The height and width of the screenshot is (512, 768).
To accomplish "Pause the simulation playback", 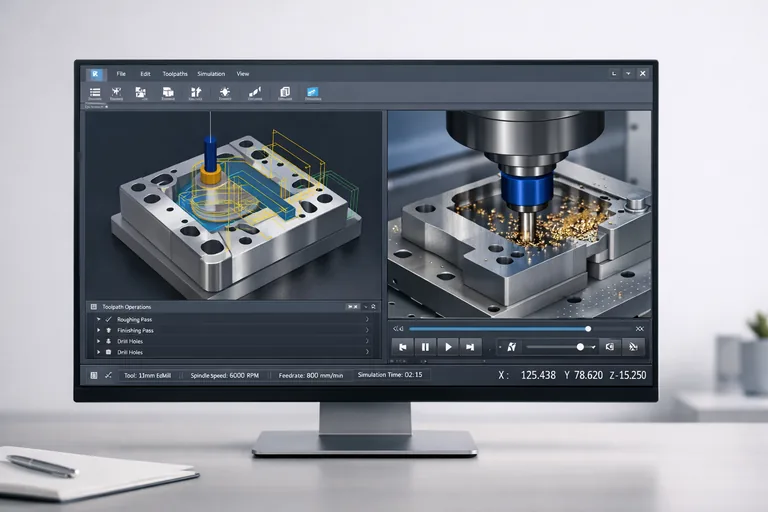I will coord(425,346).
